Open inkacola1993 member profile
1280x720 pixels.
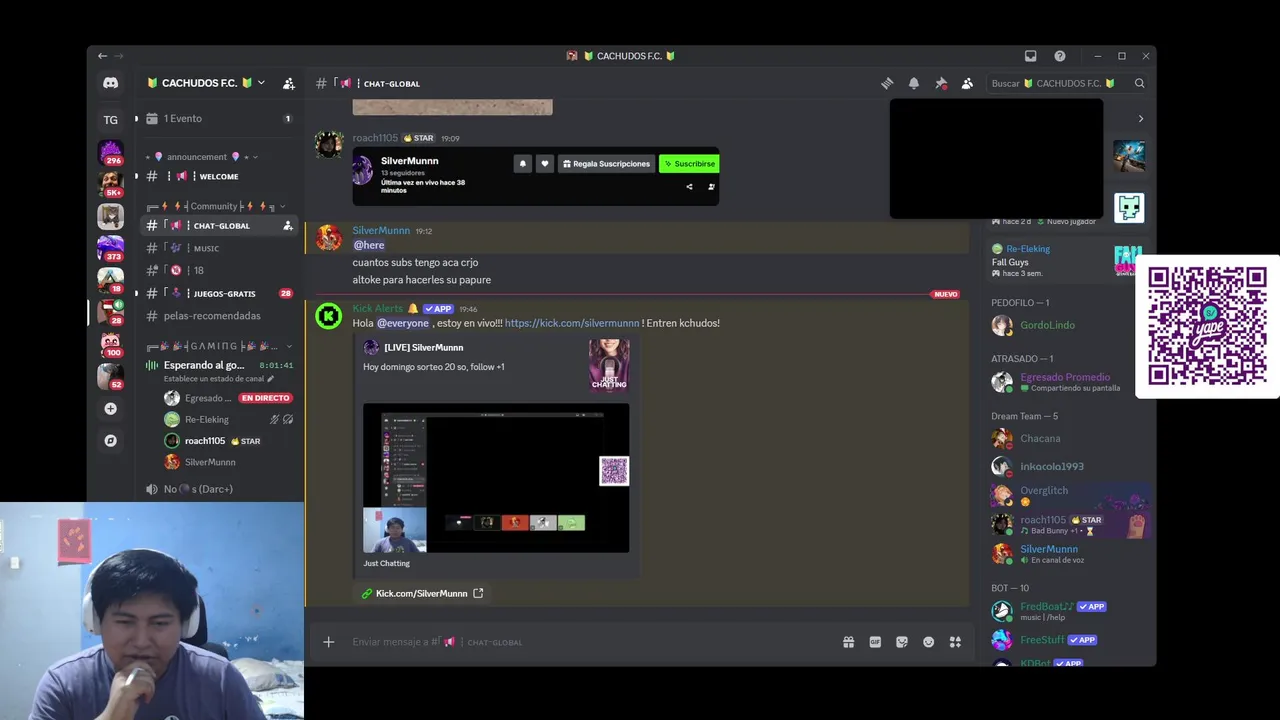click(1067, 466)
